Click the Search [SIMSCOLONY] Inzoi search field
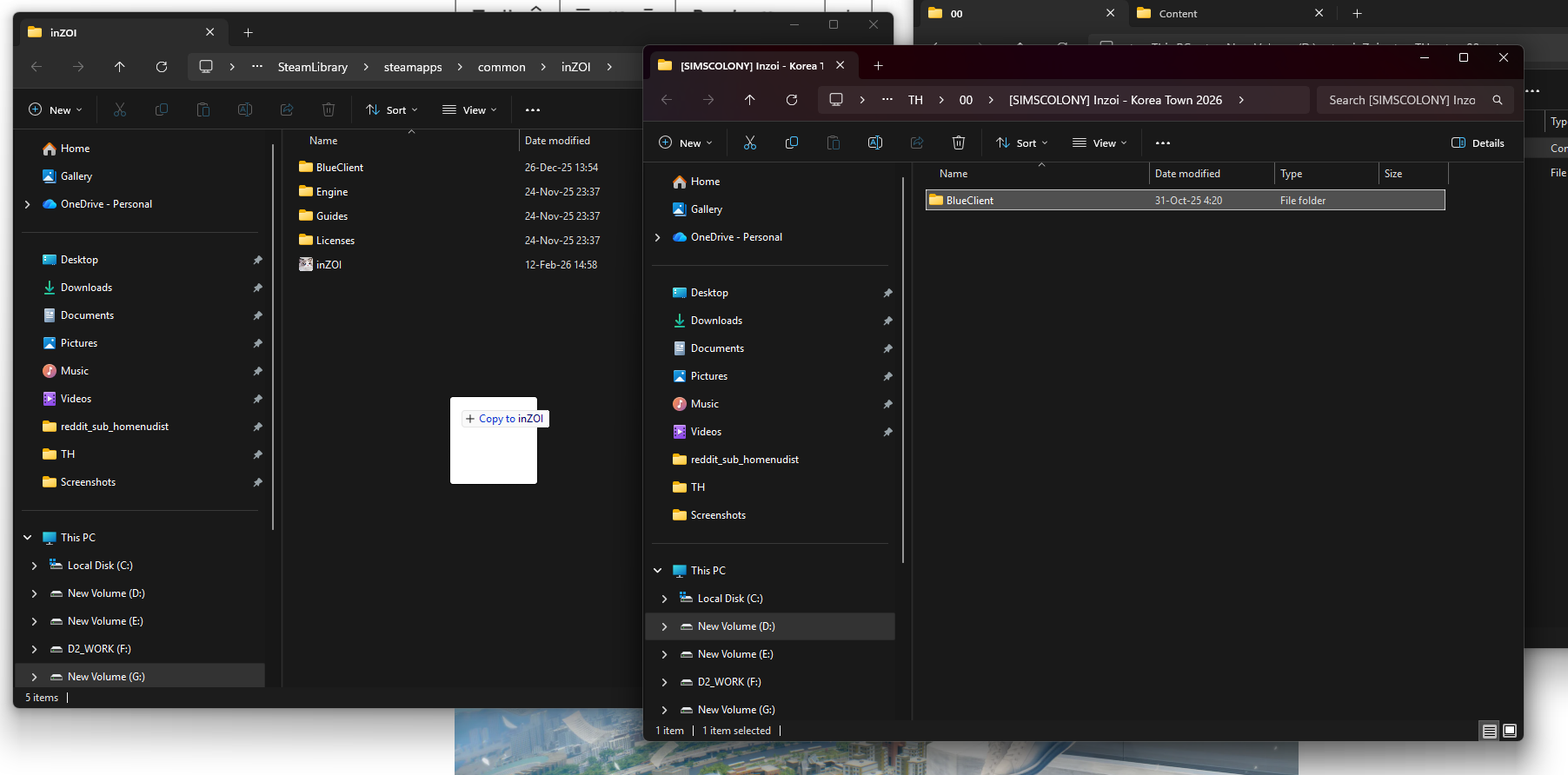 [x=1401, y=100]
